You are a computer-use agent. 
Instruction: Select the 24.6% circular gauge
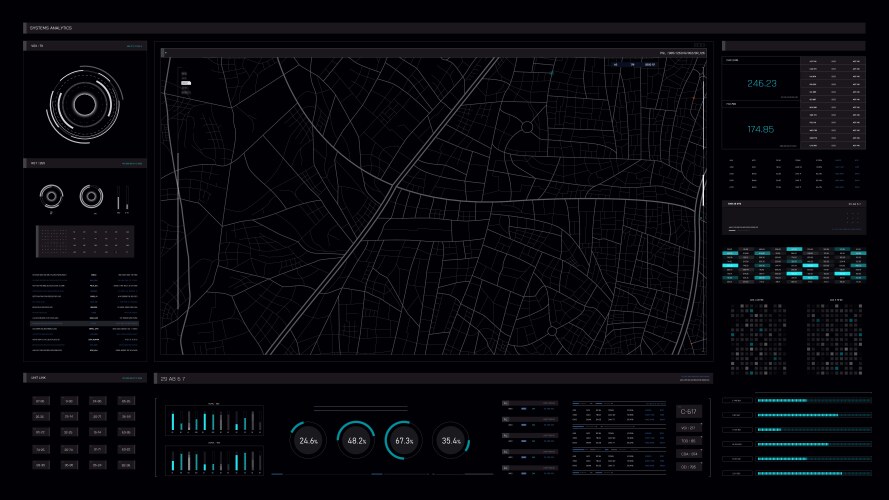coord(308,440)
